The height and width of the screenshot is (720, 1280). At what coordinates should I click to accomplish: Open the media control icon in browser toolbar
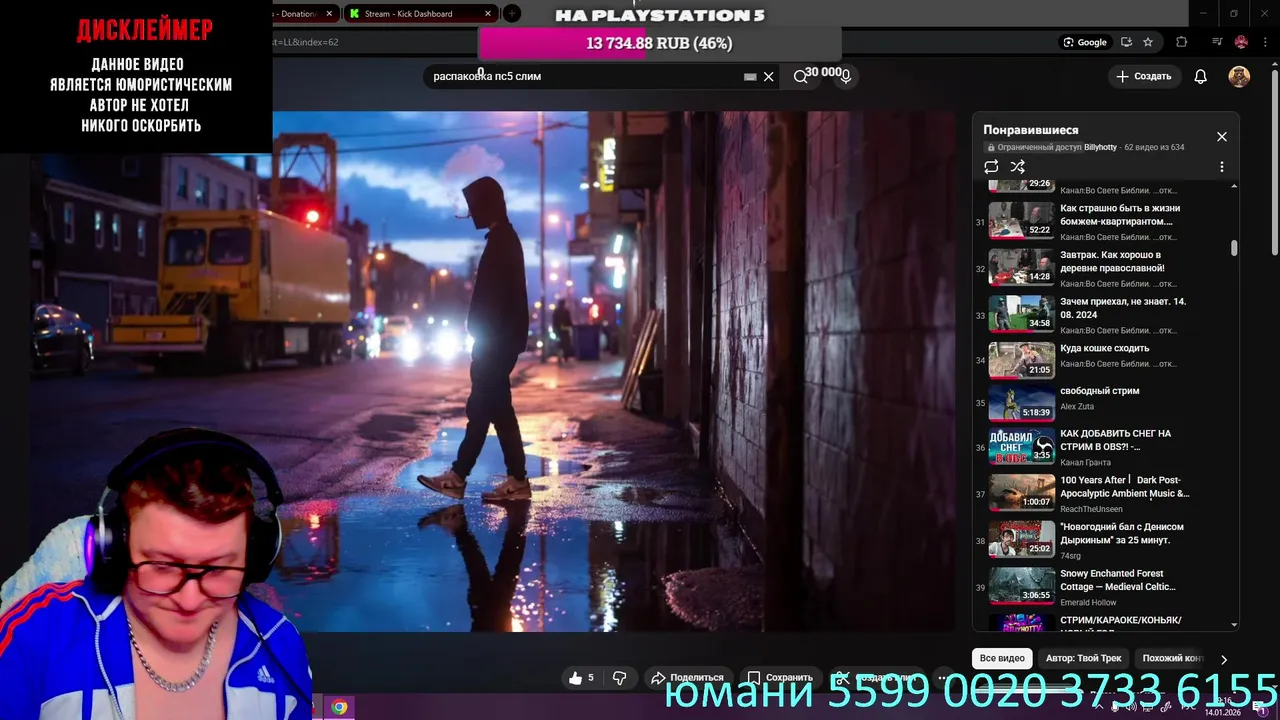point(1217,42)
